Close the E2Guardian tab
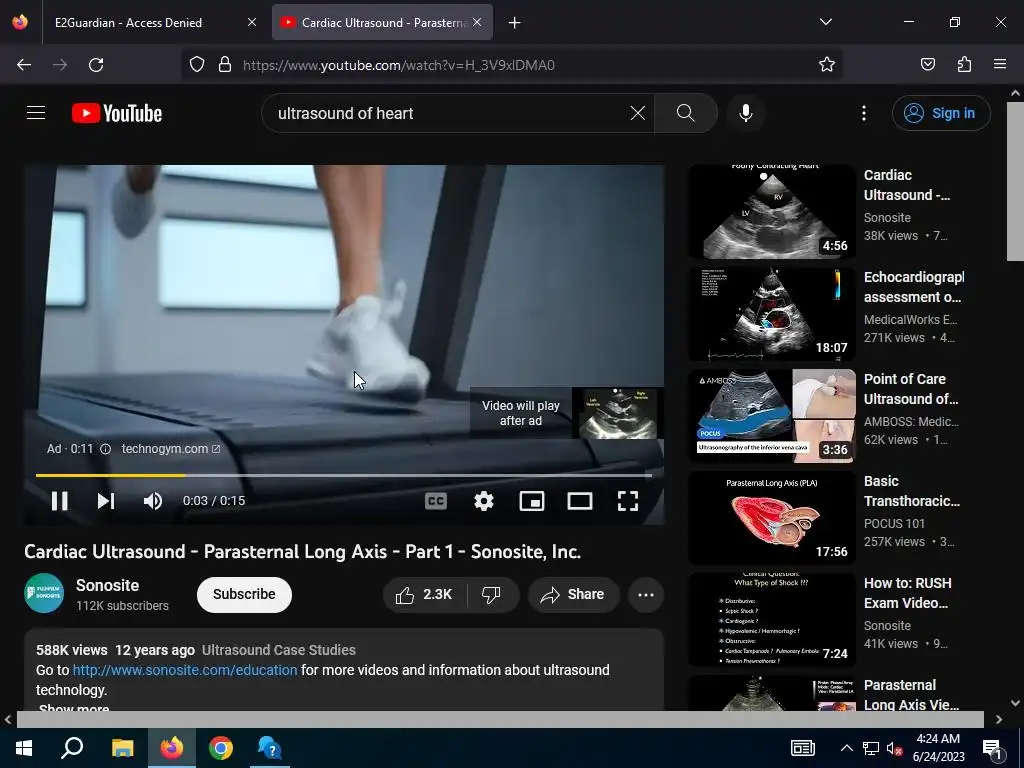Image resolution: width=1024 pixels, height=768 pixels. click(x=252, y=22)
